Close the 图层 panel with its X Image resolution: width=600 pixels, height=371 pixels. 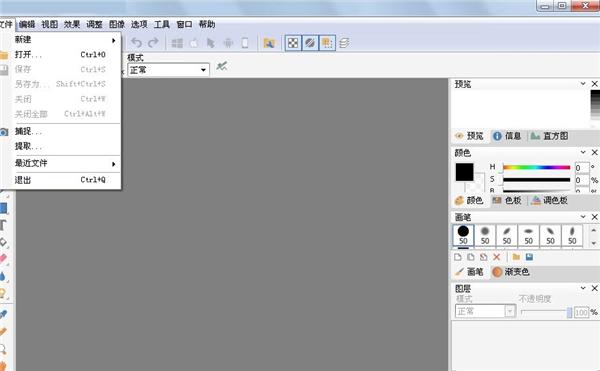tap(594, 288)
